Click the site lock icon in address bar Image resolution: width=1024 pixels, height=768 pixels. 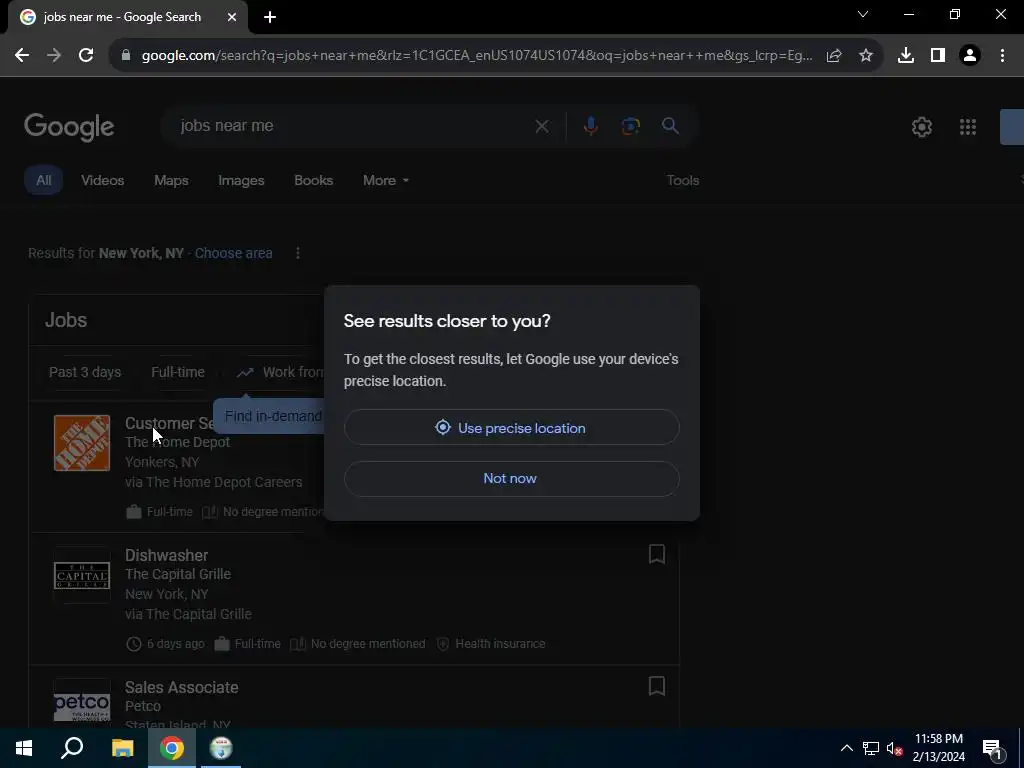click(x=126, y=56)
